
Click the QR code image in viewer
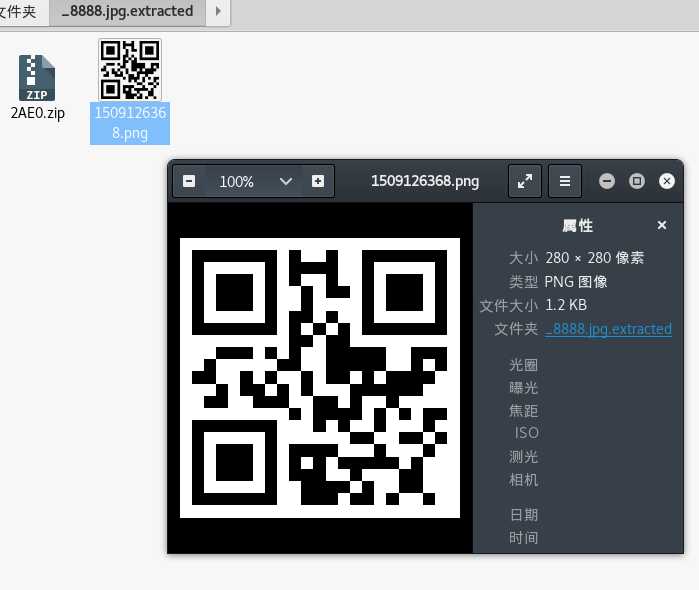(320, 378)
